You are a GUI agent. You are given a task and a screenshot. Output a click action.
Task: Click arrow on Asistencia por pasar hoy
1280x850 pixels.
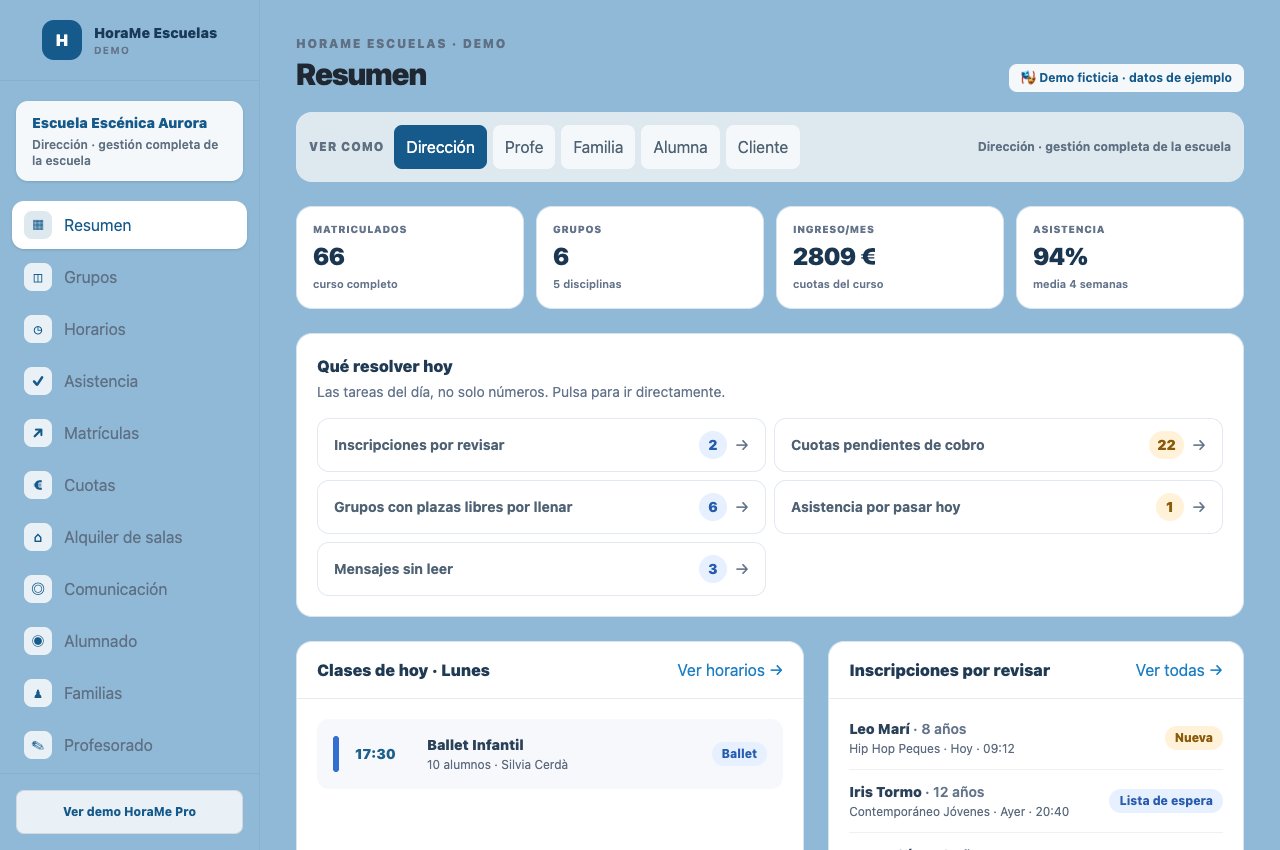tap(1199, 507)
